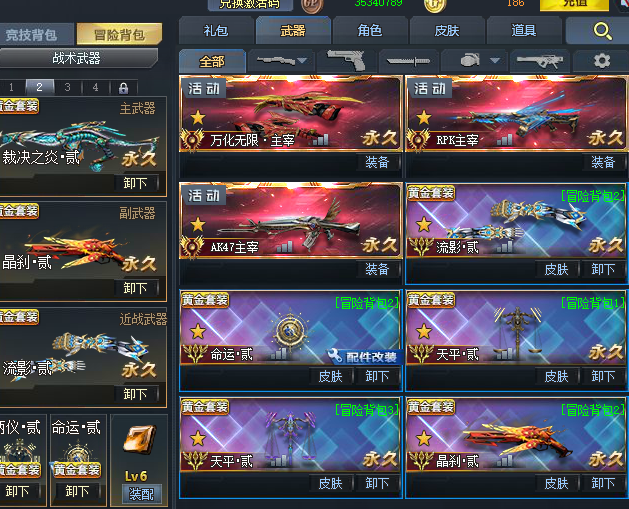Click the 配件改装 wrench icon
The image size is (629, 509).
click(335, 355)
